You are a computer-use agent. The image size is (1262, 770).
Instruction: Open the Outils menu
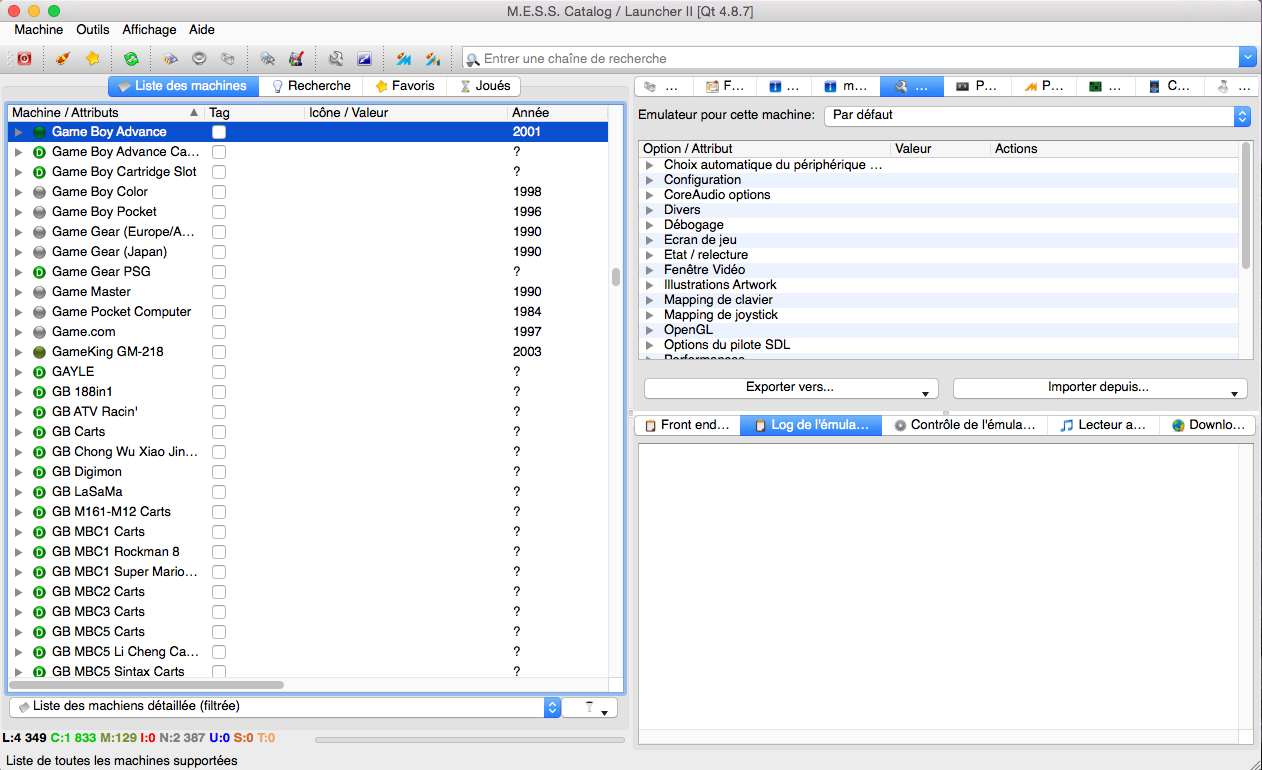[x=93, y=30]
